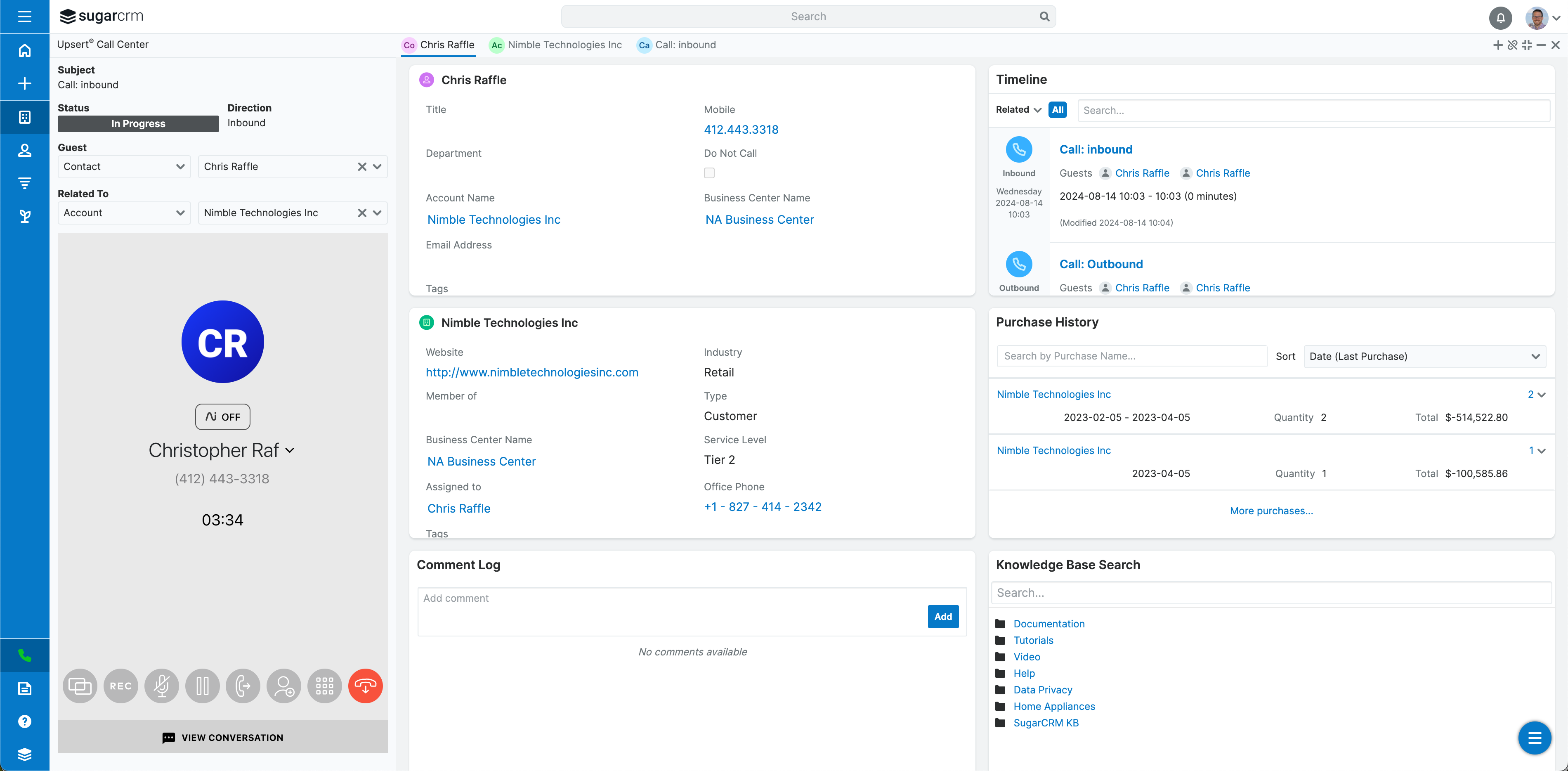Screen dimensions: 1568x771
Task: Open the Guest Contact type dropdown
Action: (123, 167)
